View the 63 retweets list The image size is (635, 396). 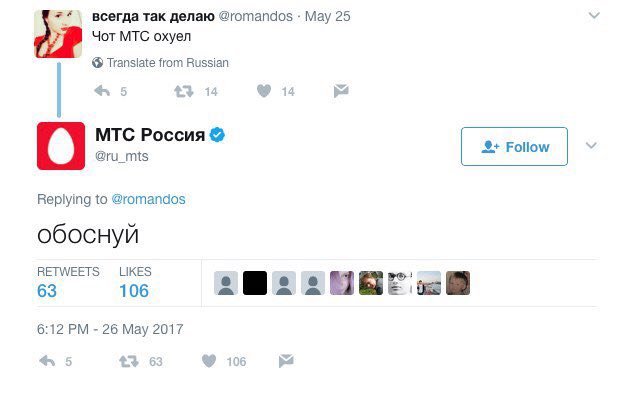click(68, 282)
